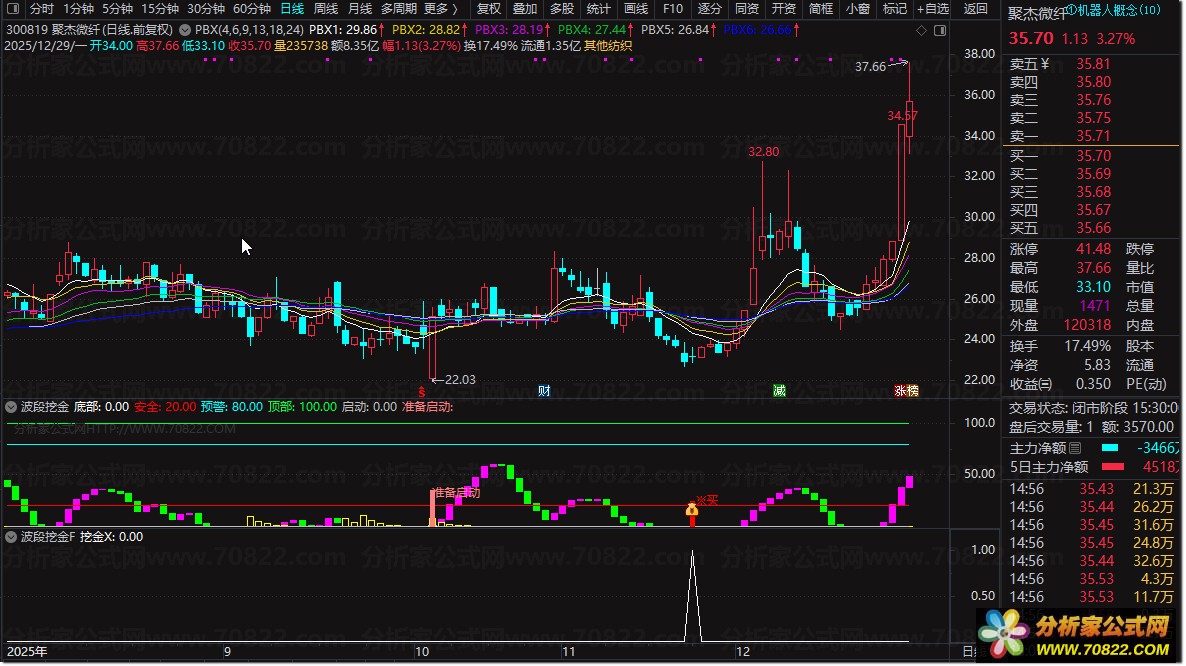The image size is (1186, 666).
Task: Select the 分时 intraday view
Action: 42,9
